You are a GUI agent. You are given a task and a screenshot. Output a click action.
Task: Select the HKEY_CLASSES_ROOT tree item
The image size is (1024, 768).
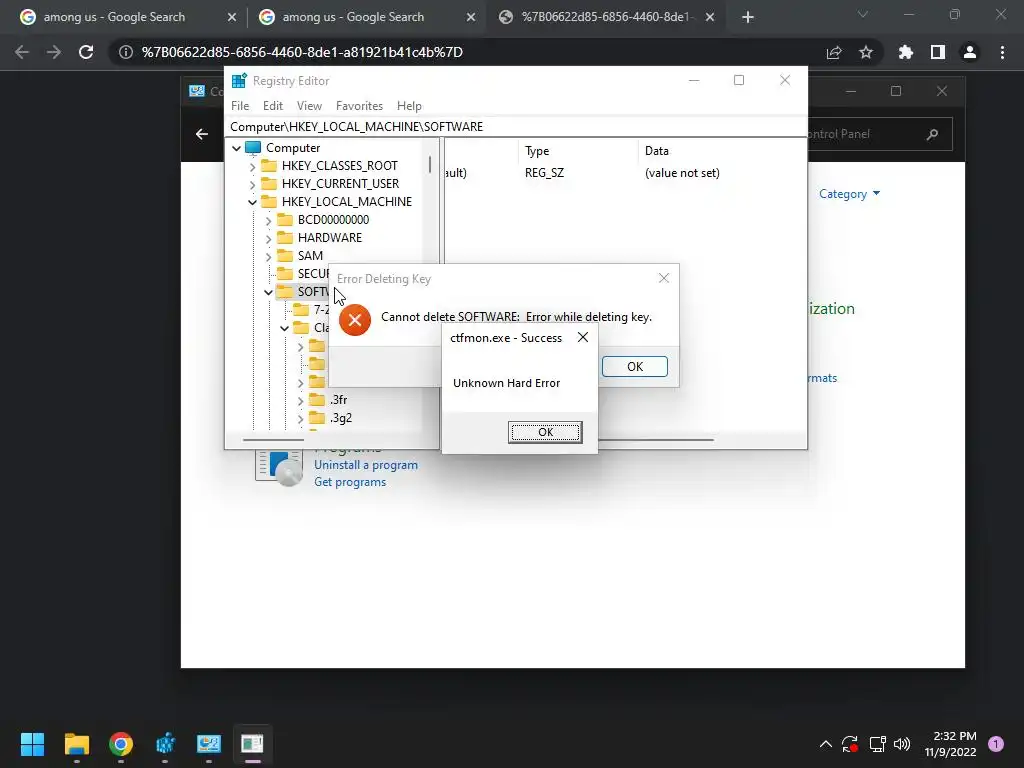[340, 166]
